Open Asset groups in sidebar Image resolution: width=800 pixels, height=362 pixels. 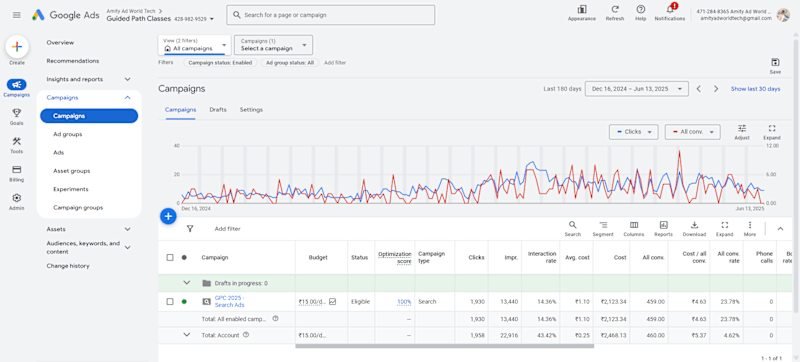71,171
